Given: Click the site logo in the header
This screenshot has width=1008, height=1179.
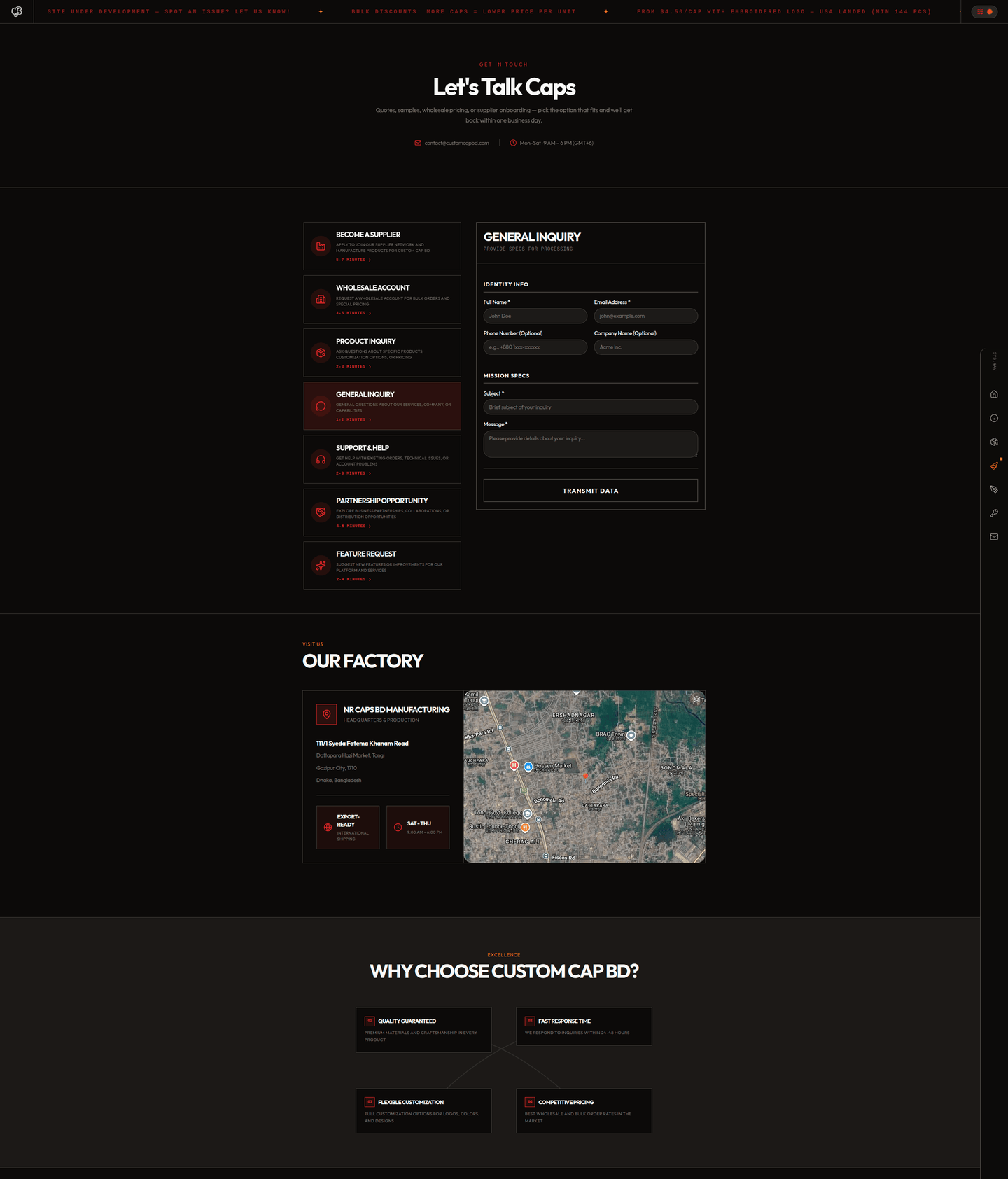Looking at the screenshot, I should point(17,11).
